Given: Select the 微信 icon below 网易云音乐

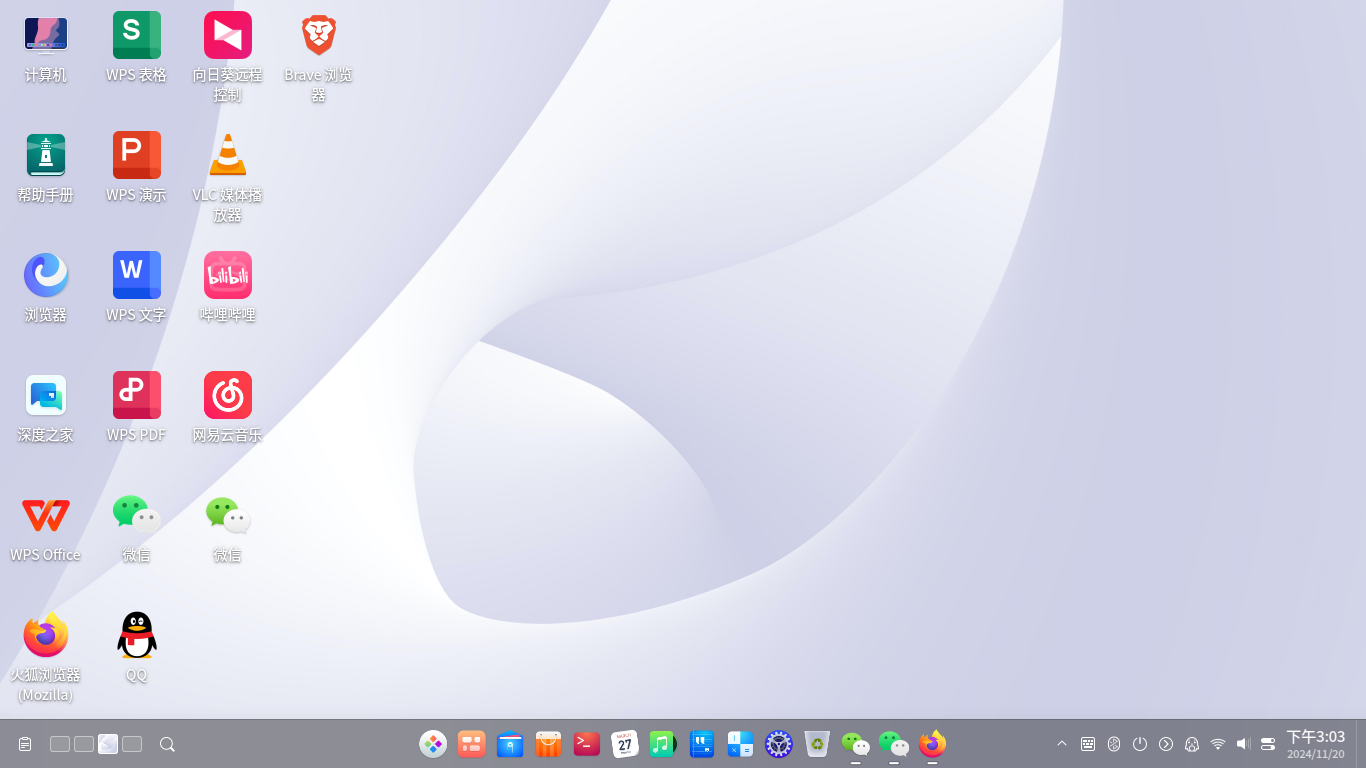Looking at the screenshot, I should (228, 515).
